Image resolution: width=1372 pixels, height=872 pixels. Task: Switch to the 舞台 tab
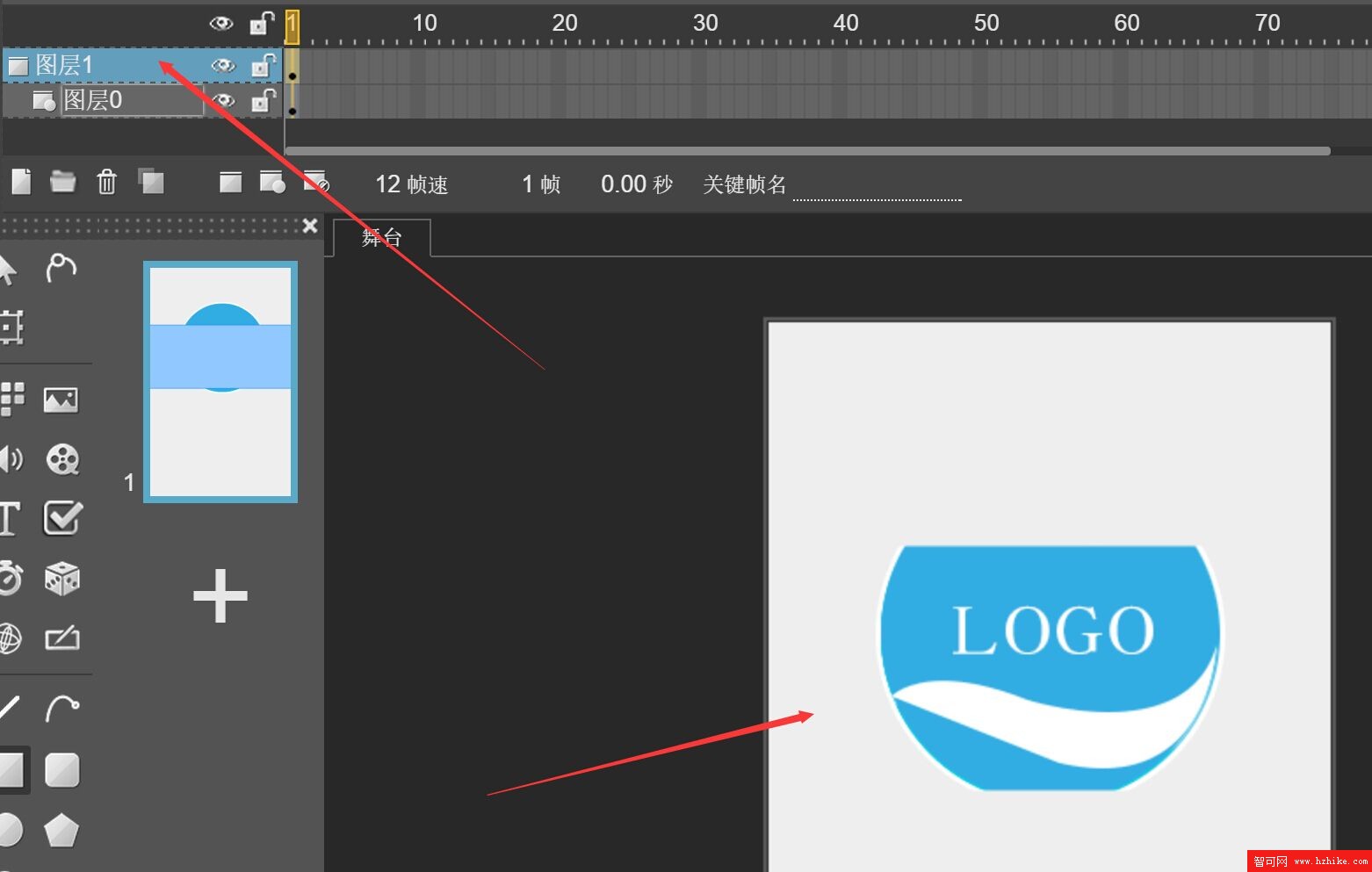[x=382, y=238]
